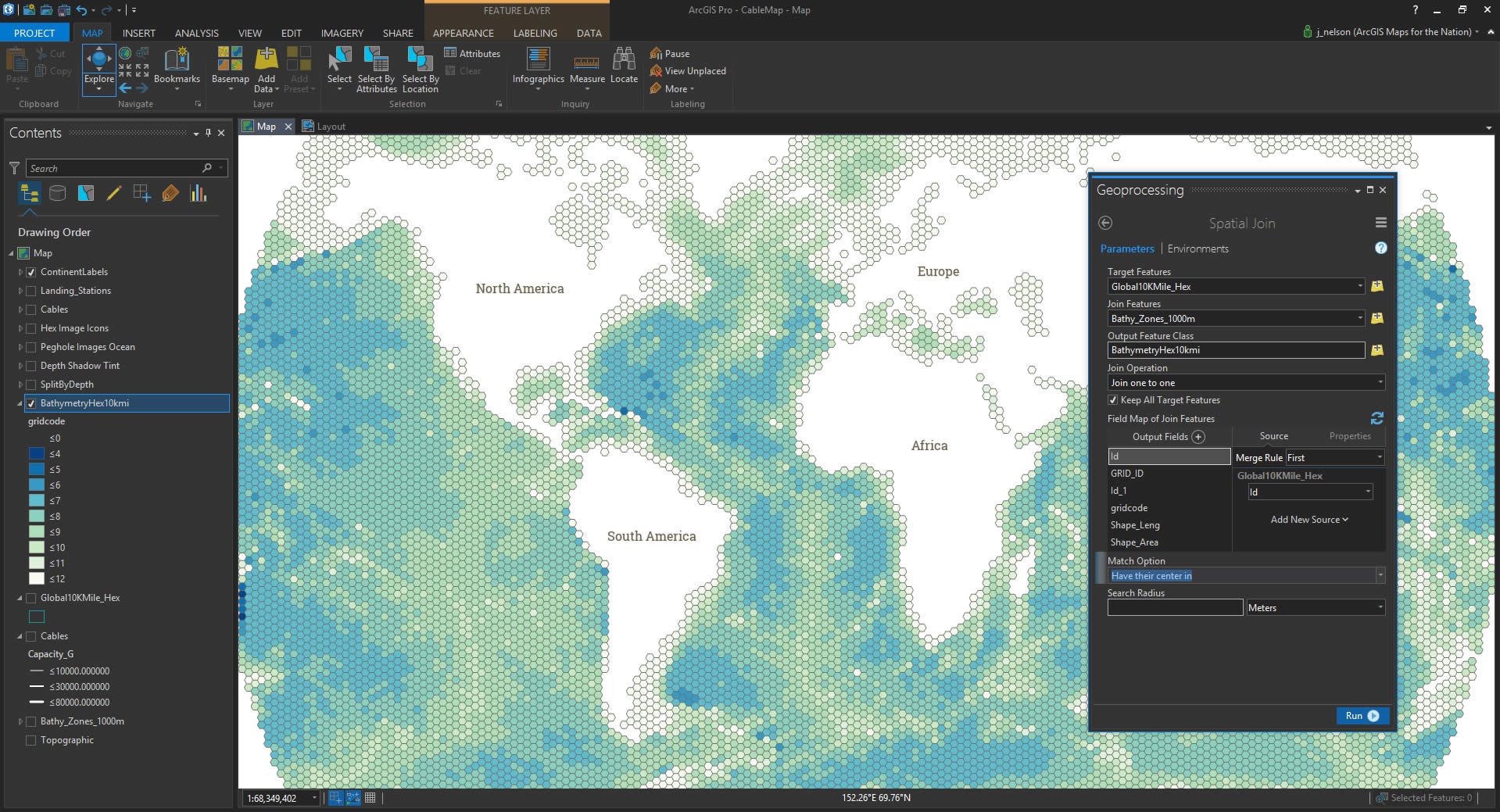The width and height of the screenshot is (1500, 812).
Task: Click the ≤4 gridcode color swatch
Action: 37,454
